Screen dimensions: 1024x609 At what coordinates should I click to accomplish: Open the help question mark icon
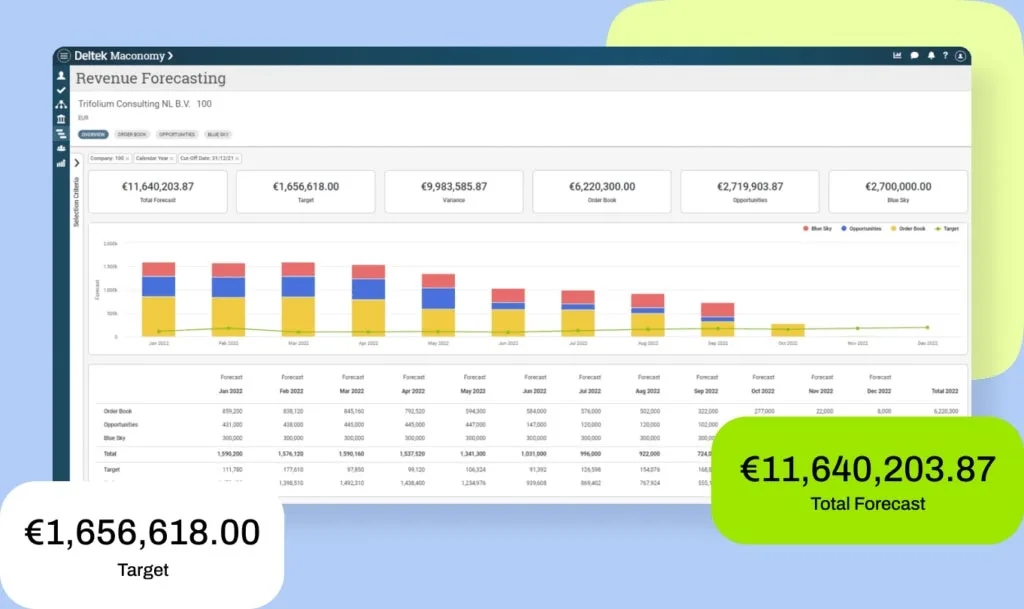pos(945,56)
